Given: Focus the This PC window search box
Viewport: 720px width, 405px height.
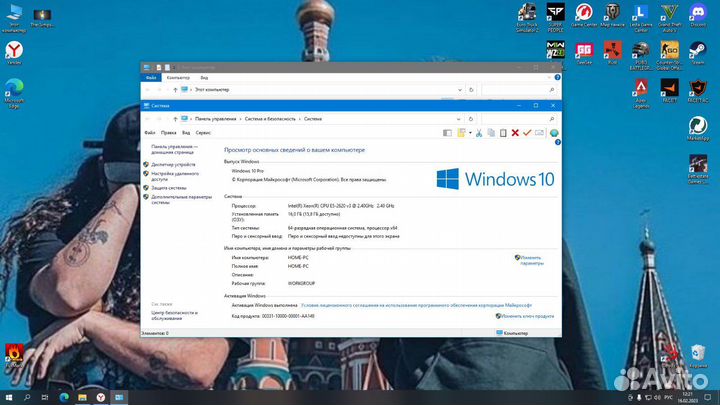Looking at the screenshot, I should [x=519, y=90].
